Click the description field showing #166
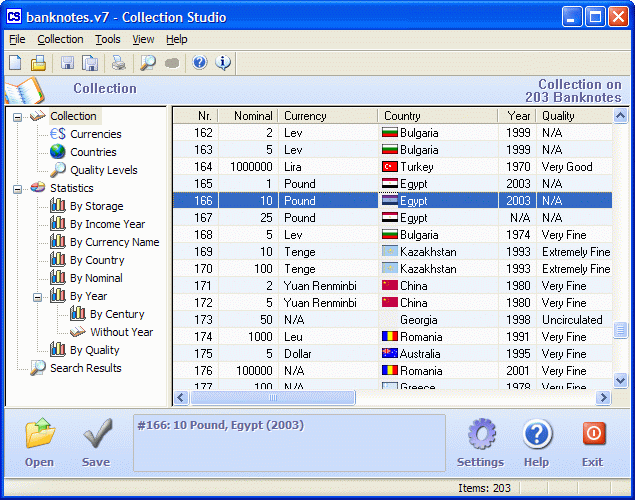635x500 pixels. pos(289,443)
